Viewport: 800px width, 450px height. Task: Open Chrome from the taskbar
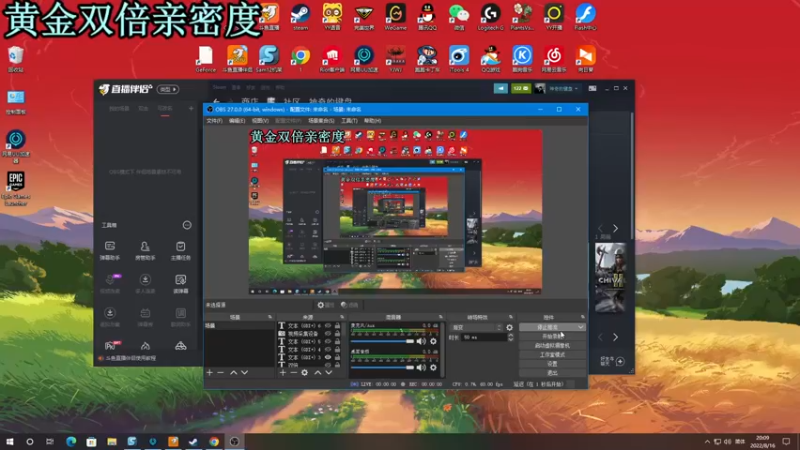tap(214, 441)
